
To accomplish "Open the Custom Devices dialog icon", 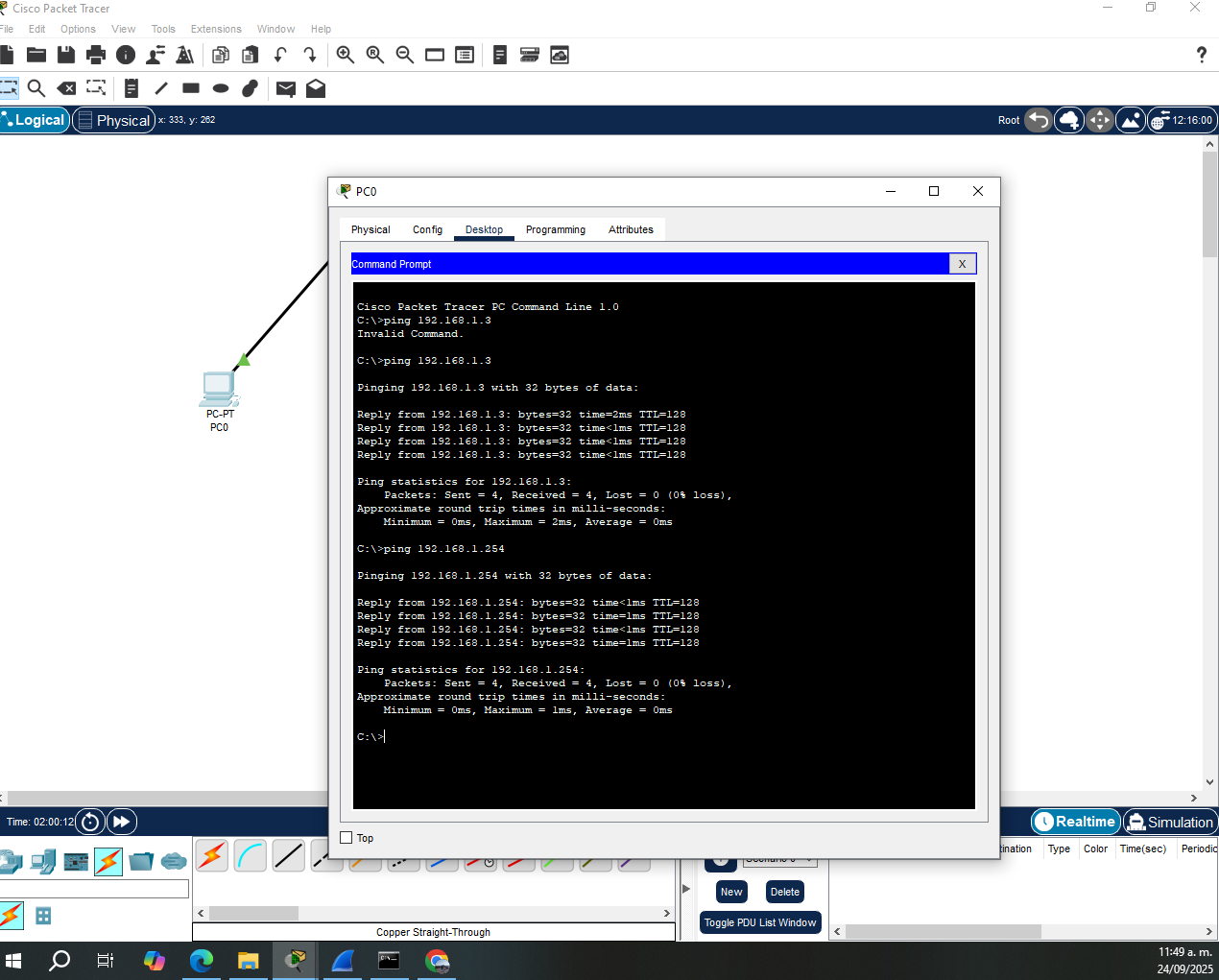I will (x=465, y=55).
